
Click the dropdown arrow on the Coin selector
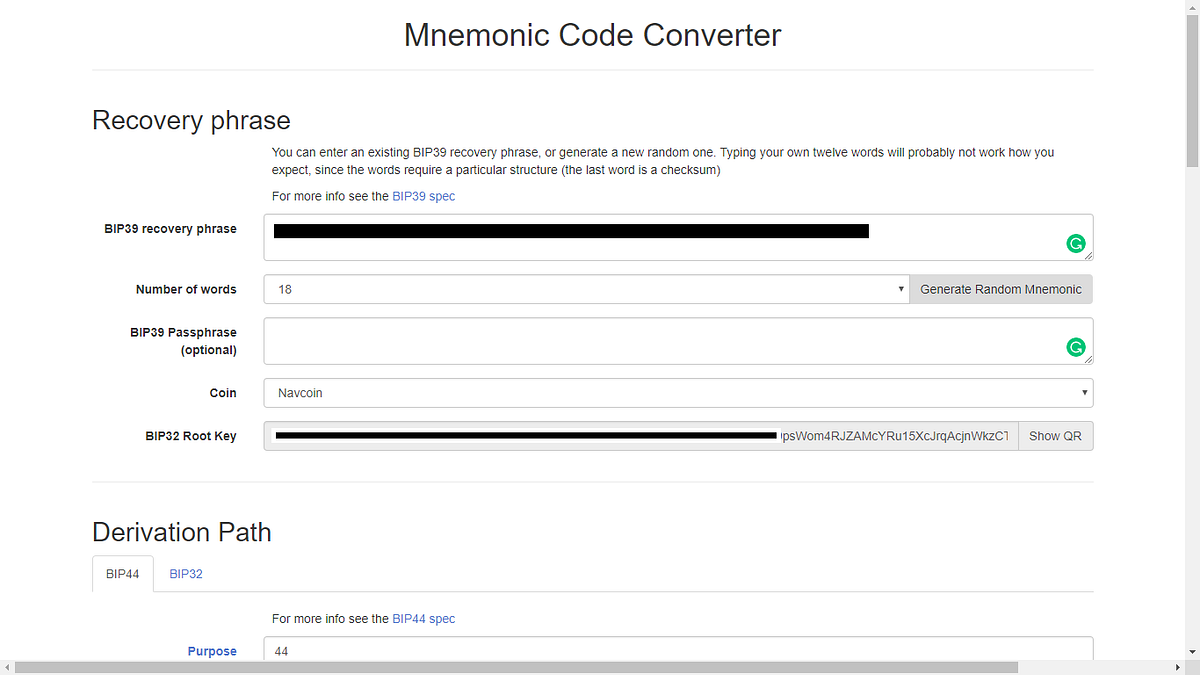[x=1084, y=392]
